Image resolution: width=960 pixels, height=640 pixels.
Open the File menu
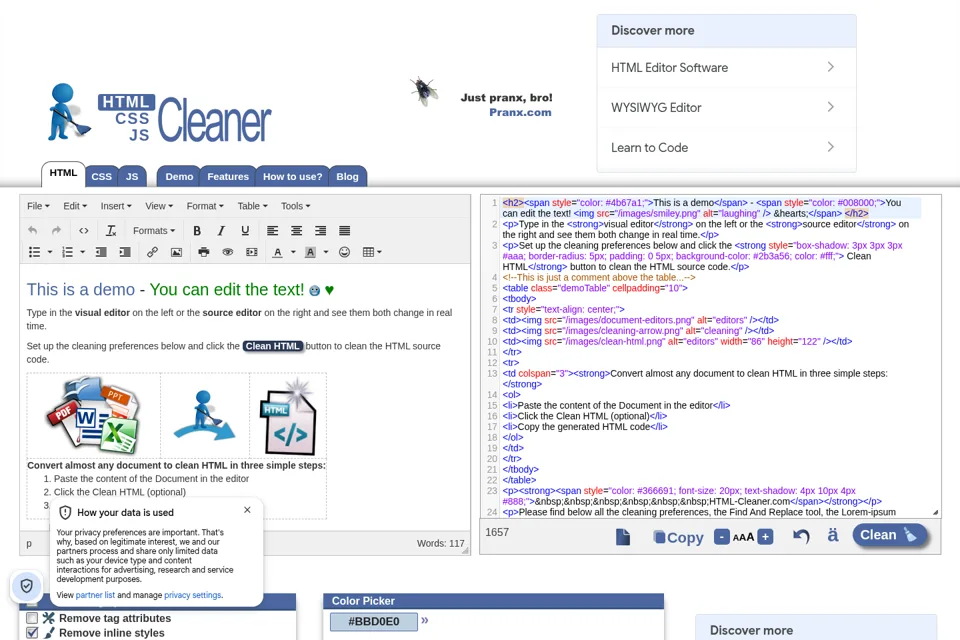click(38, 206)
